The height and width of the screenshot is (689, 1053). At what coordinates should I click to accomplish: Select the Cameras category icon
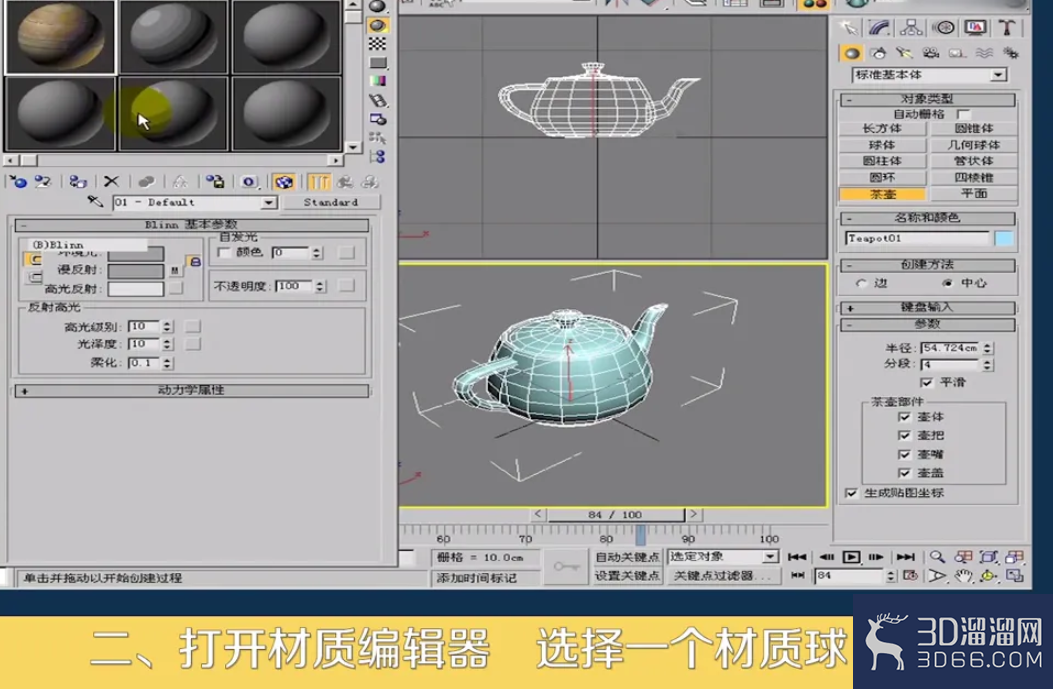[930, 53]
